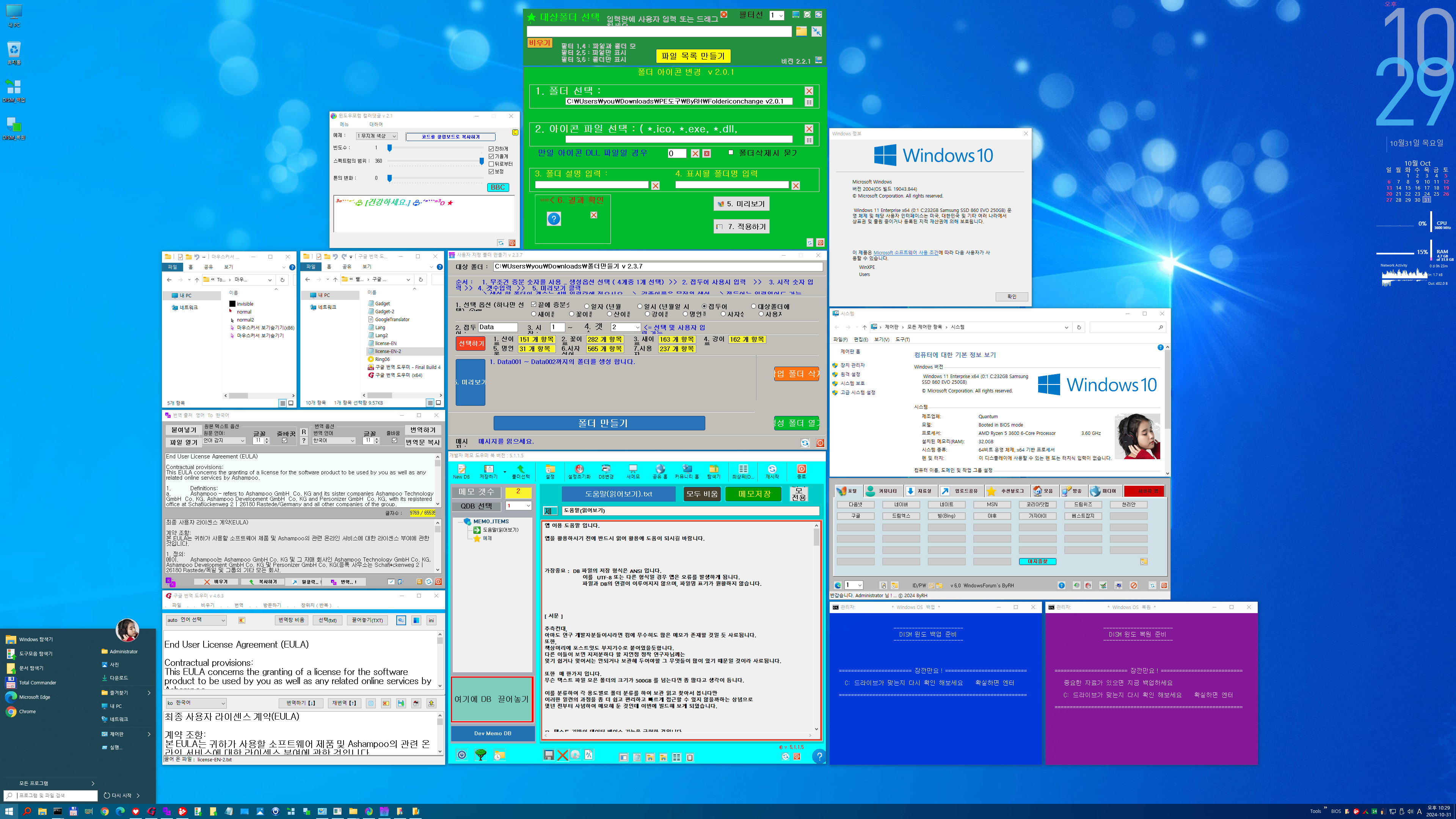This screenshot has height=819, width=1456.
Task: Click blue help icon in favorites bottom bar
Action: (1062, 585)
